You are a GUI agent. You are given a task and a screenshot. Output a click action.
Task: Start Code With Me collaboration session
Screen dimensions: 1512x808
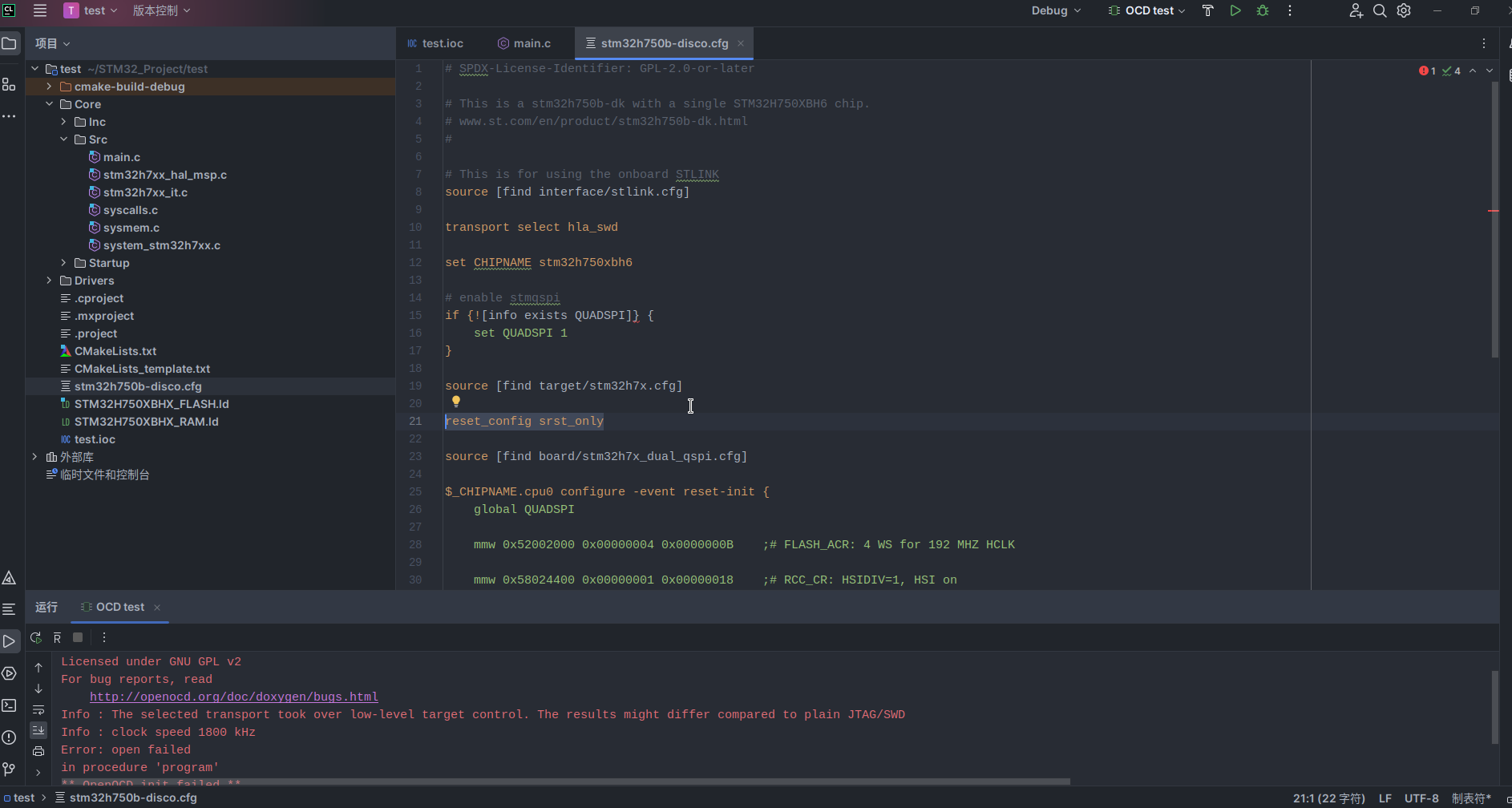pyautogui.click(x=1356, y=10)
